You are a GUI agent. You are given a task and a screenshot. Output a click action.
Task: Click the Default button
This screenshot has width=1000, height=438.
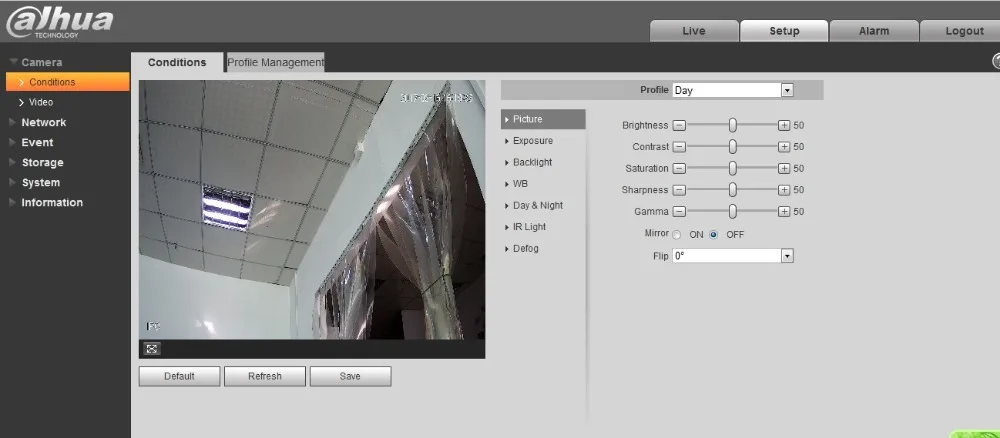click(x=179, y=376)
